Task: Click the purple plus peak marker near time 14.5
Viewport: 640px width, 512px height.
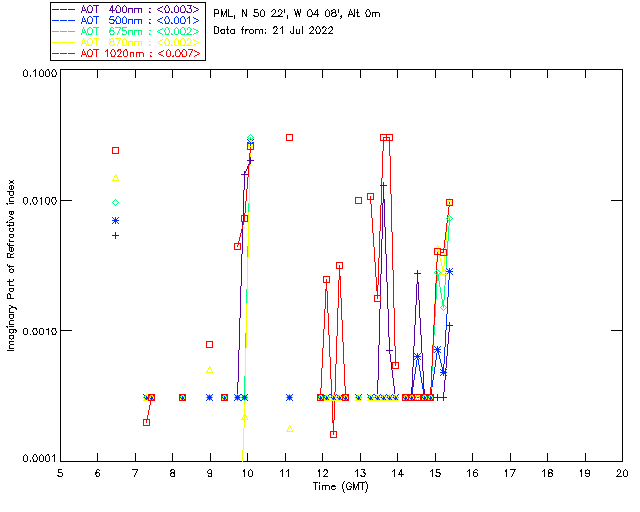Action: [x=417, y=273]
